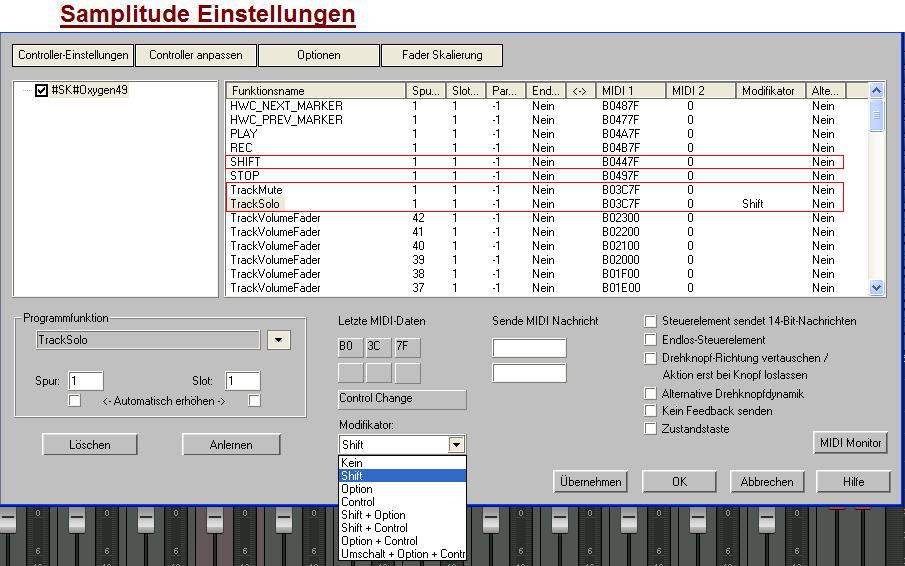905x566 pixels.
Task: Select #SK#Oxygen49 in the controller tree
Action: point(89,90)
